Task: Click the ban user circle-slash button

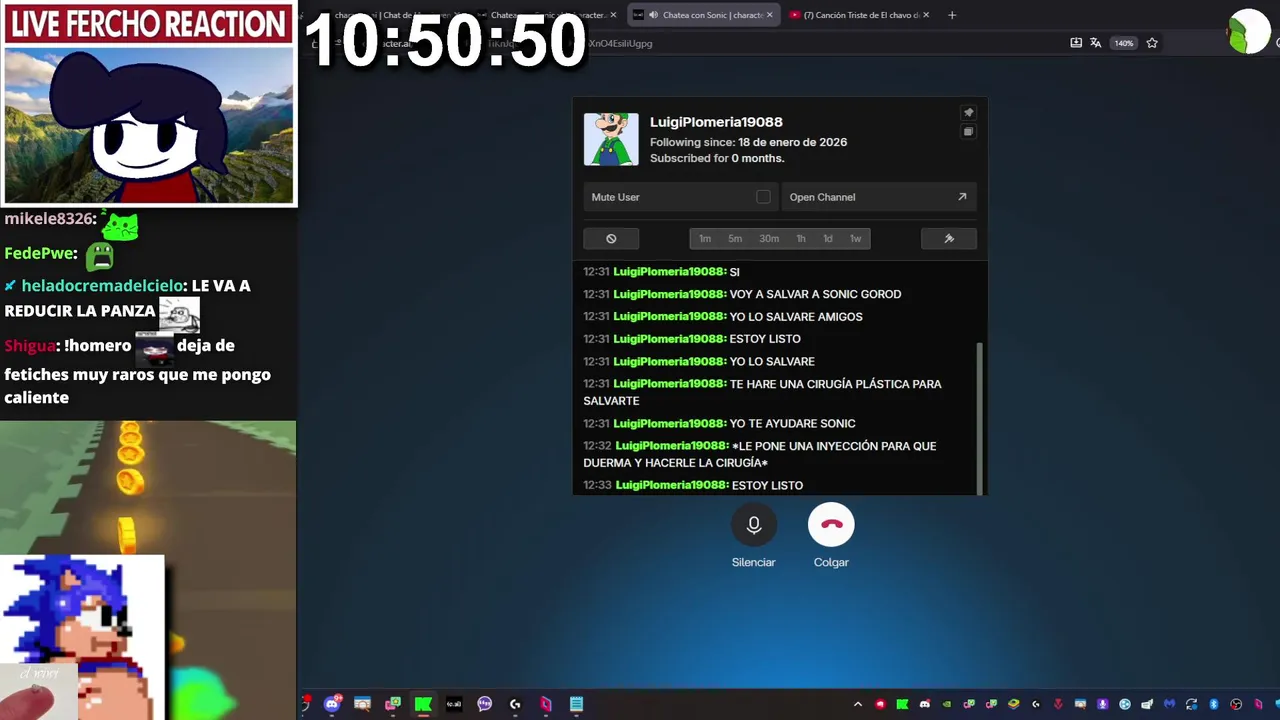Action: (x=611, y=238)
